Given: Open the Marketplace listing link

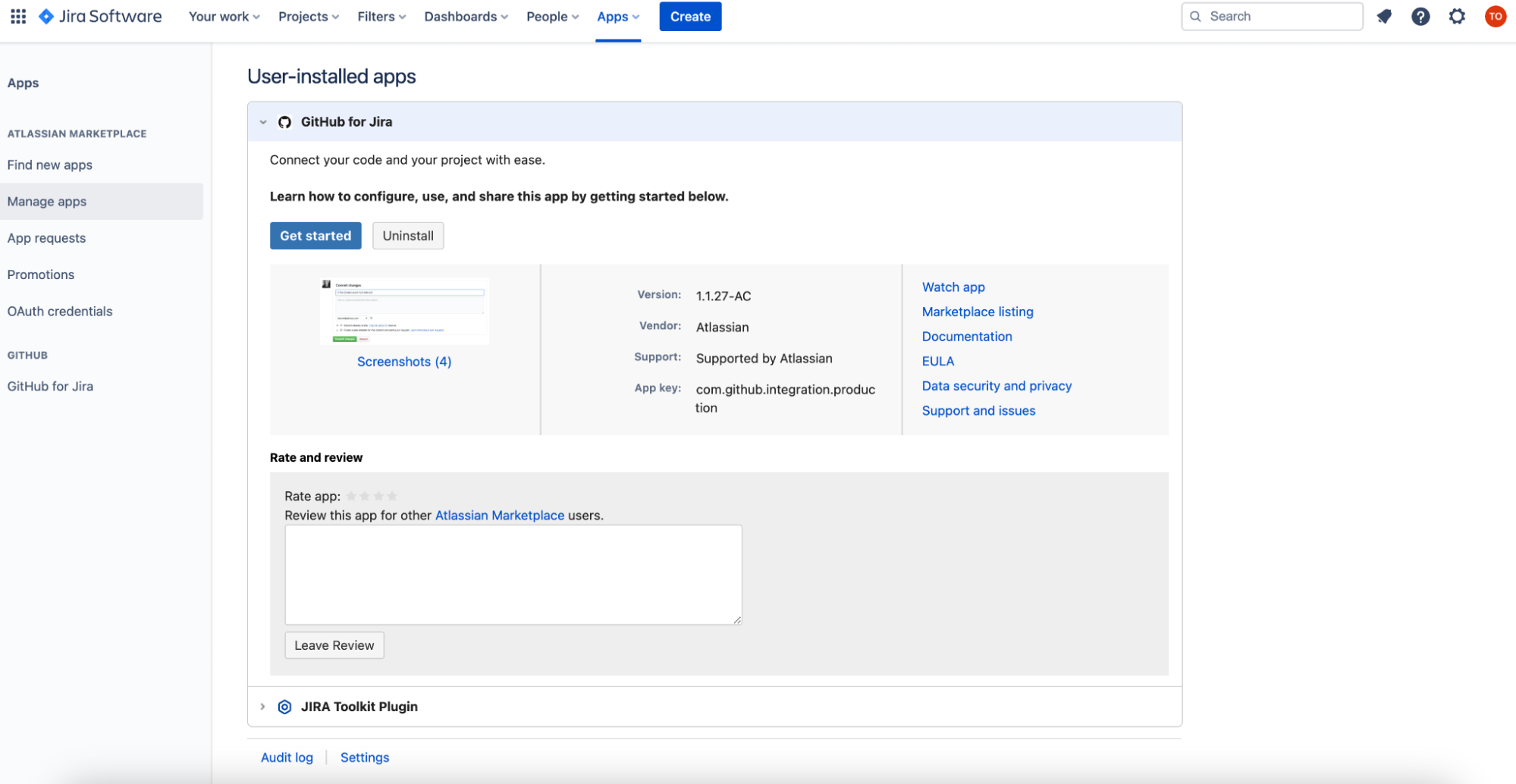Looking at the screenshot, I should [978, 312].
